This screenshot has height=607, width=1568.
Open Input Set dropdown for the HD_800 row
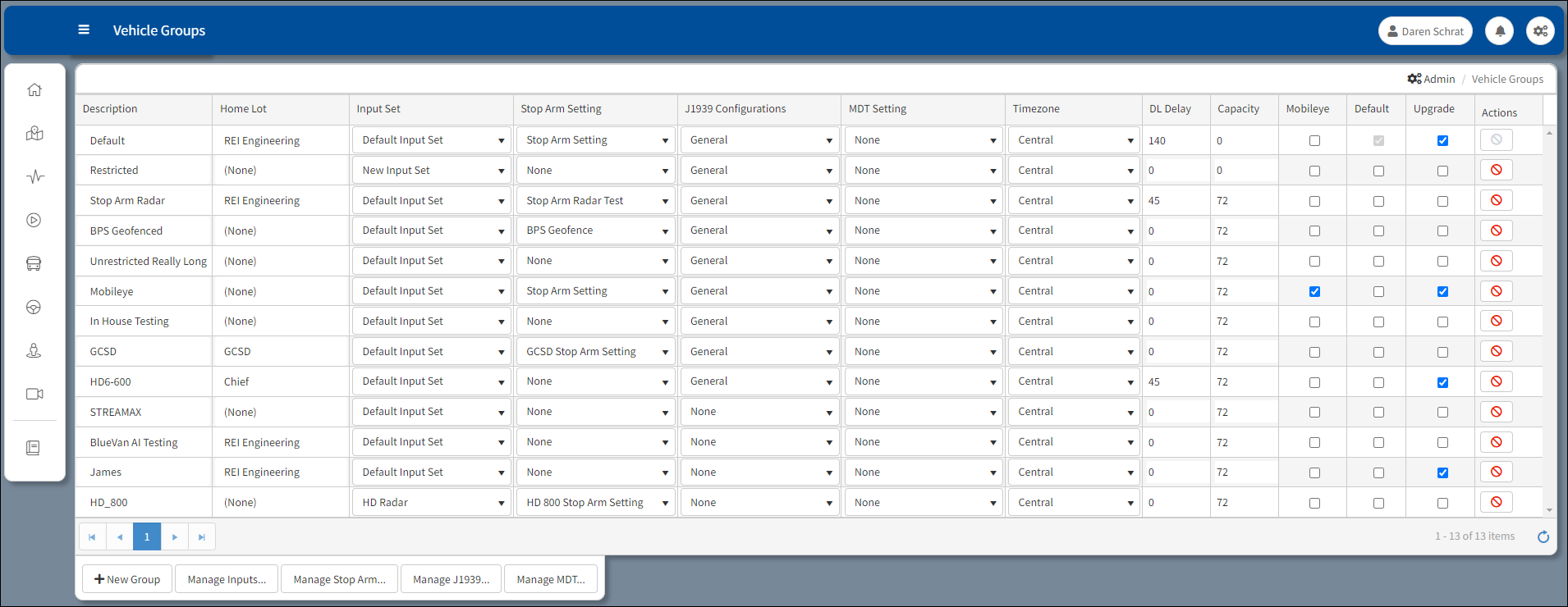tap(432, 503)
